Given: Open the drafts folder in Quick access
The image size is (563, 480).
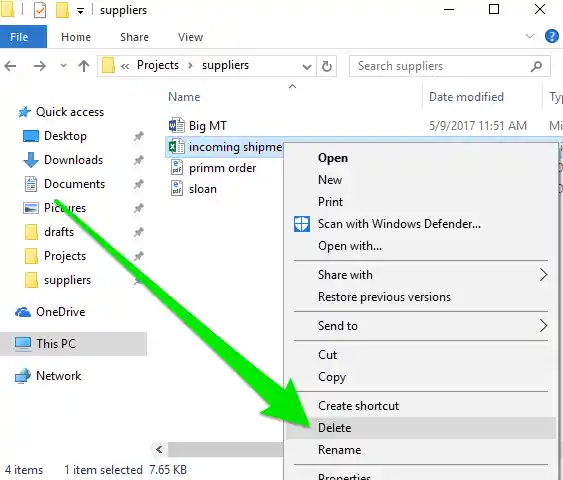Looking at the screenshot, I should point(59,232).
